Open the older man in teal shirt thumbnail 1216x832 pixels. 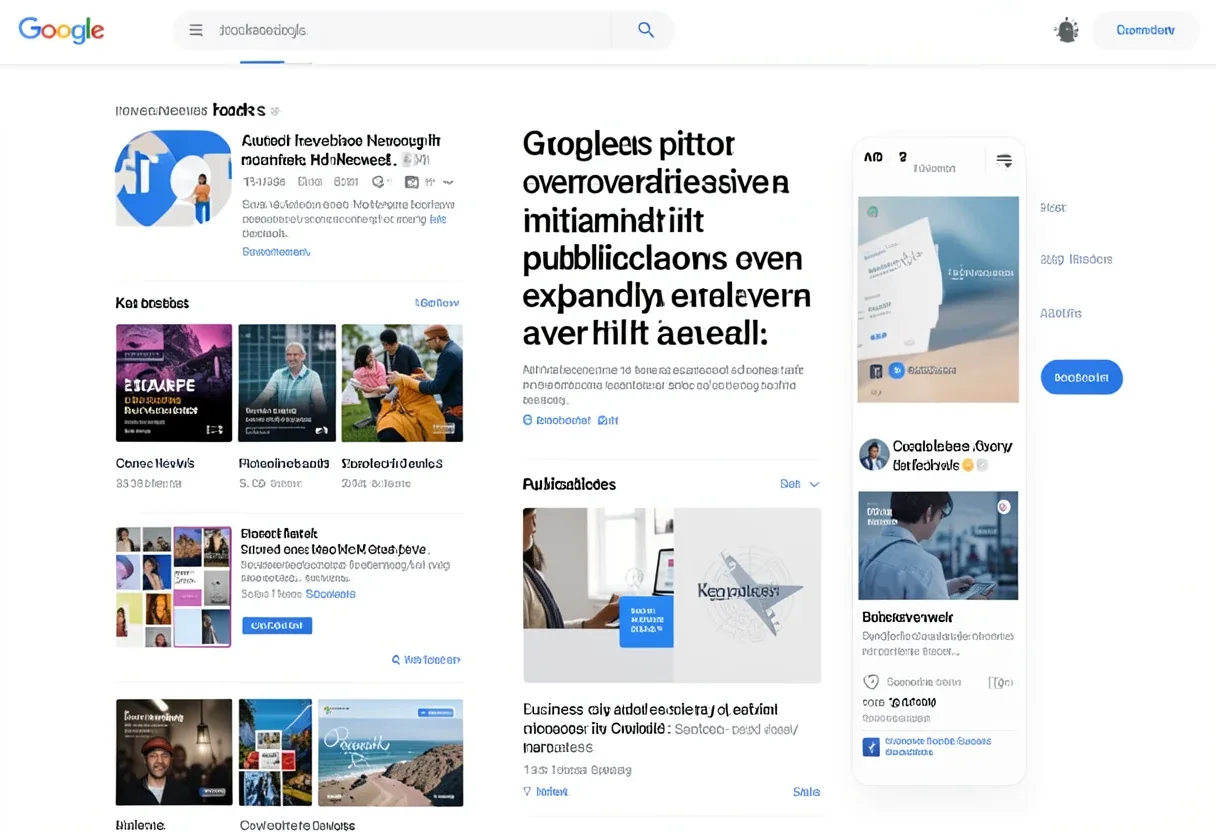click(287, 383)
